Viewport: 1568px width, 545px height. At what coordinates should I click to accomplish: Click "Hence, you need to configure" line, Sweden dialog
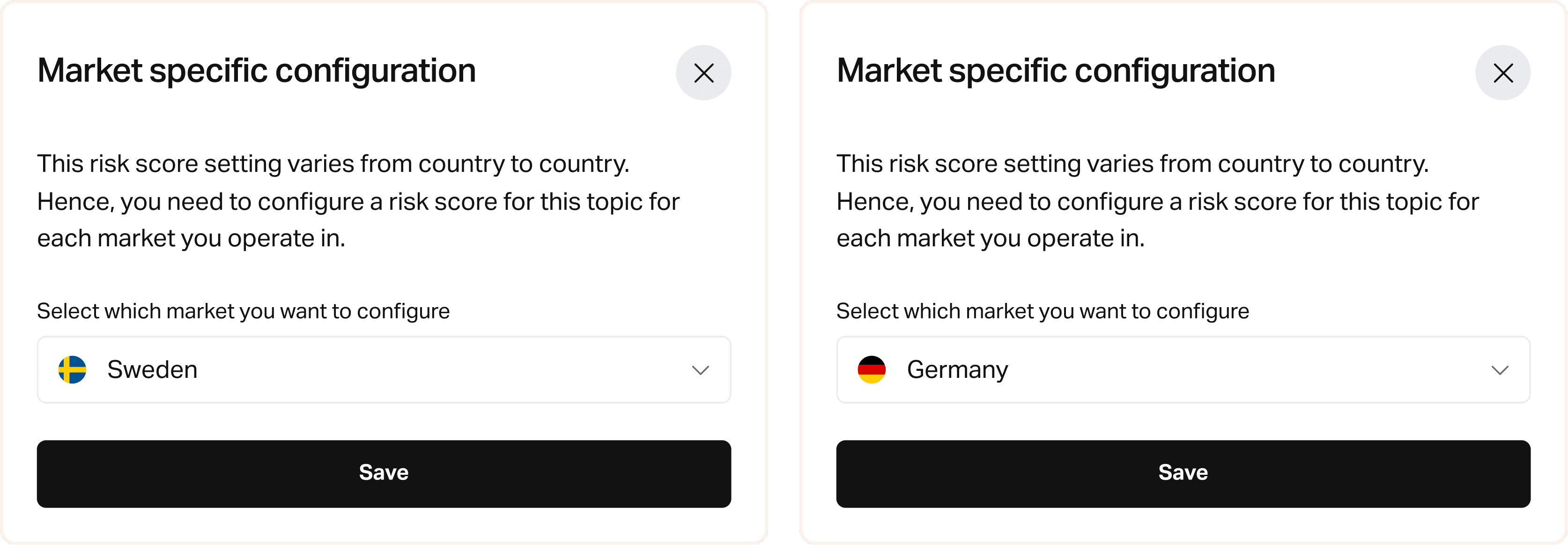[359, 202]
